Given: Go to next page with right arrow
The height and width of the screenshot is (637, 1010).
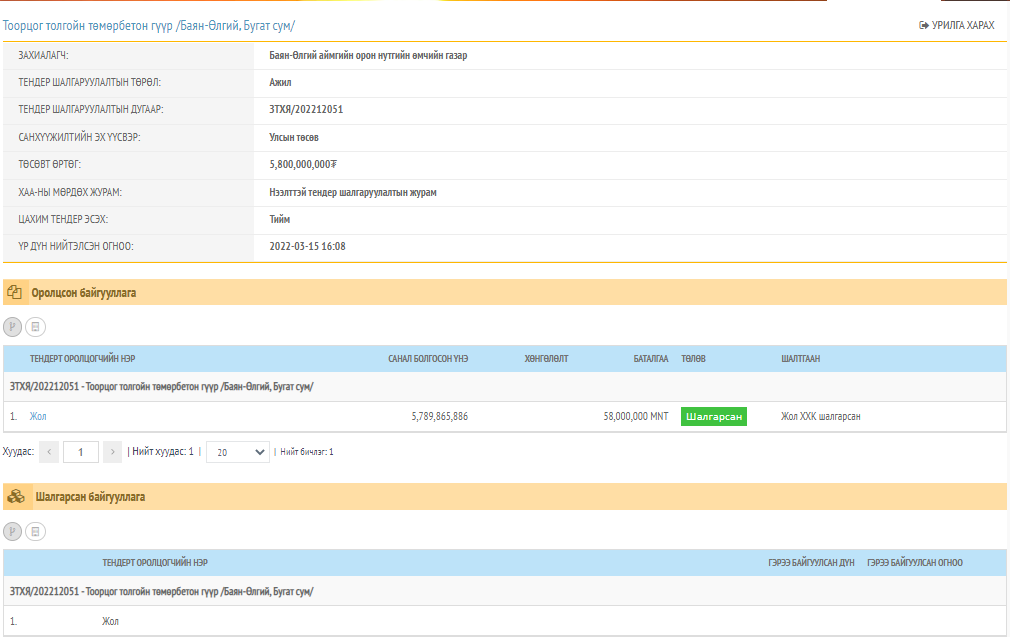Looking at the screenshot, I should [x=112, y=452].
